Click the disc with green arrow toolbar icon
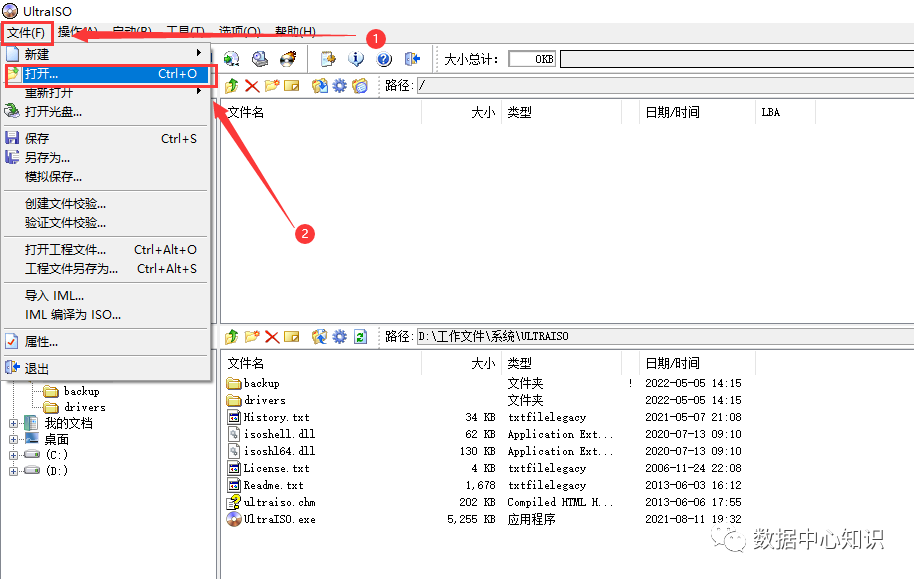Image resolution: width=914 pixels, height=579 pixels. [231, 59]
